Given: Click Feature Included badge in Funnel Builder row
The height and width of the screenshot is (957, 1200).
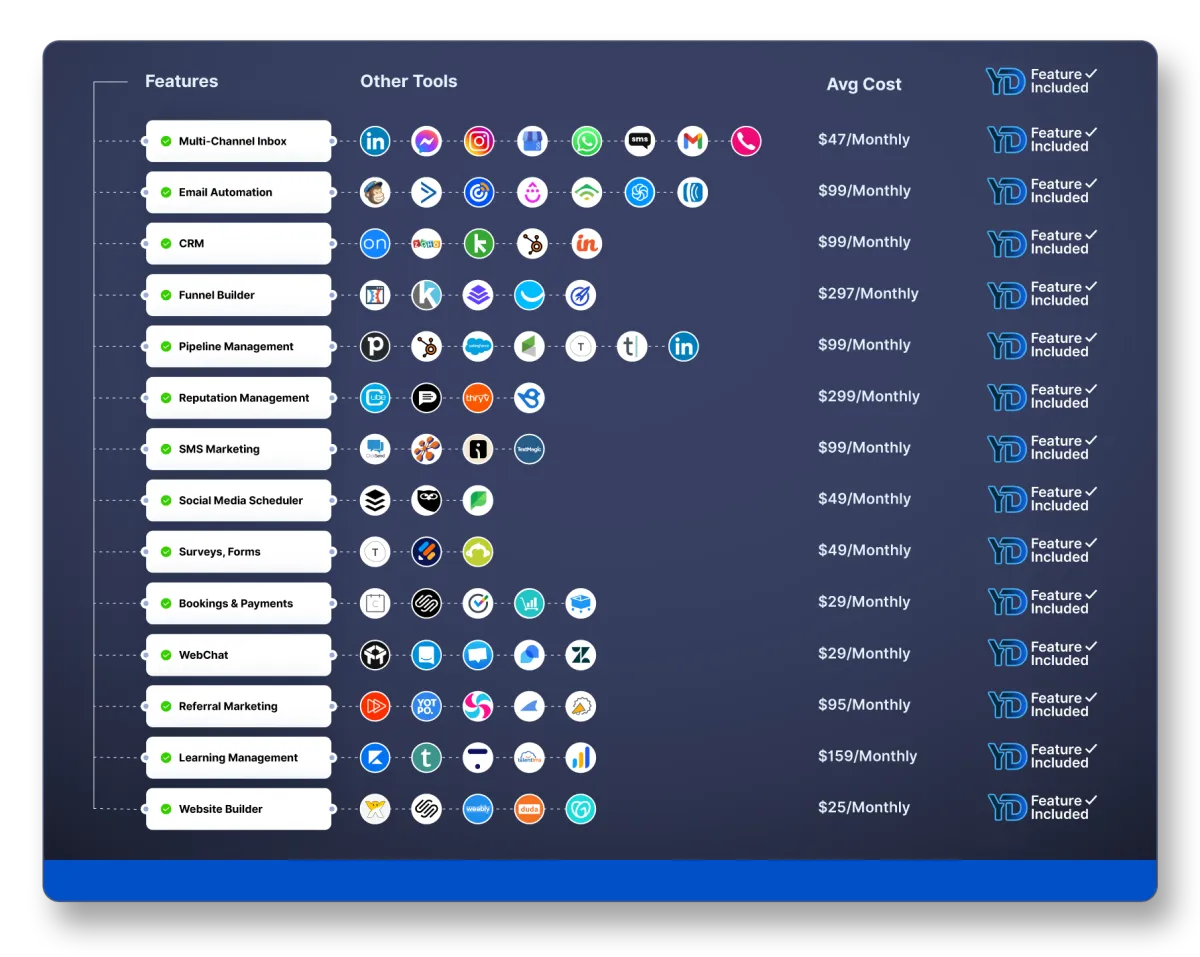Looking at the screenshot, I should point(1042,294).
